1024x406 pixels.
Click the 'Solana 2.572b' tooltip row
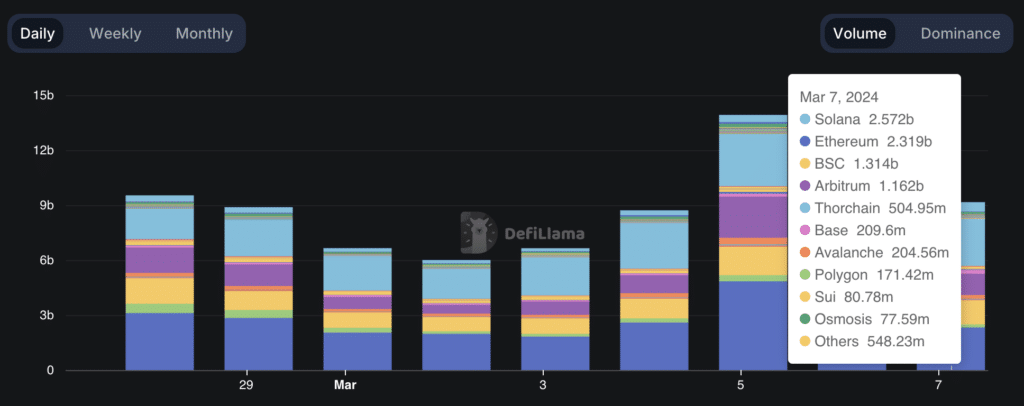(857, 119)
